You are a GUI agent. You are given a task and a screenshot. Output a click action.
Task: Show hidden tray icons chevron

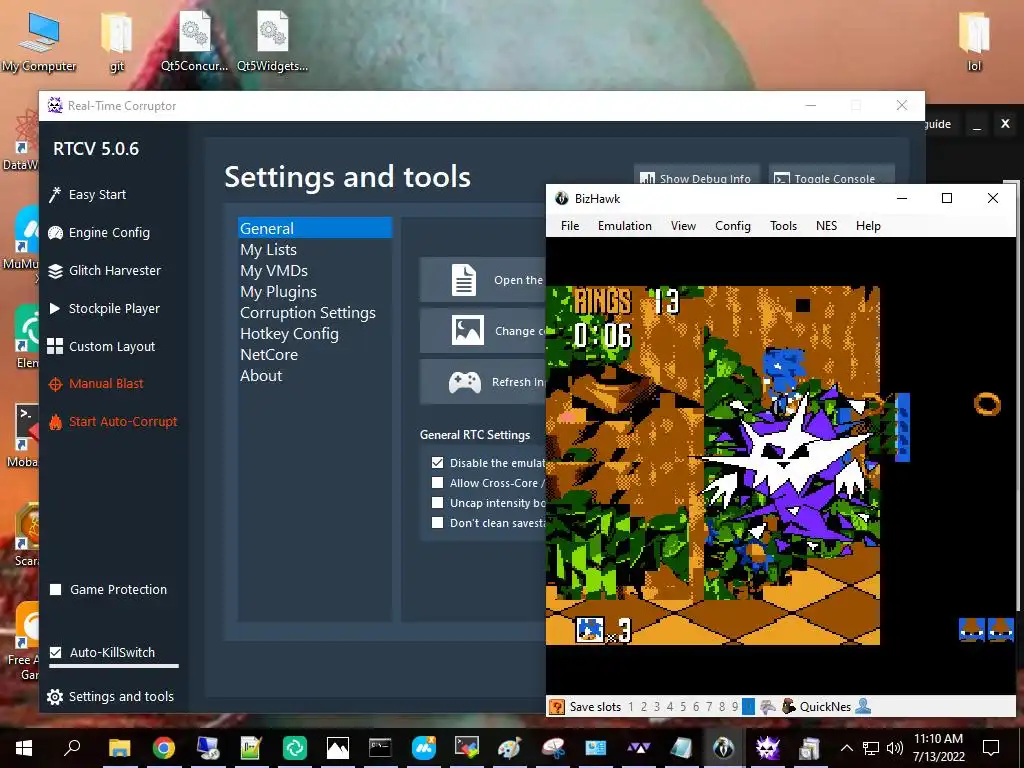pyautogui.click(x=846, y=748)
